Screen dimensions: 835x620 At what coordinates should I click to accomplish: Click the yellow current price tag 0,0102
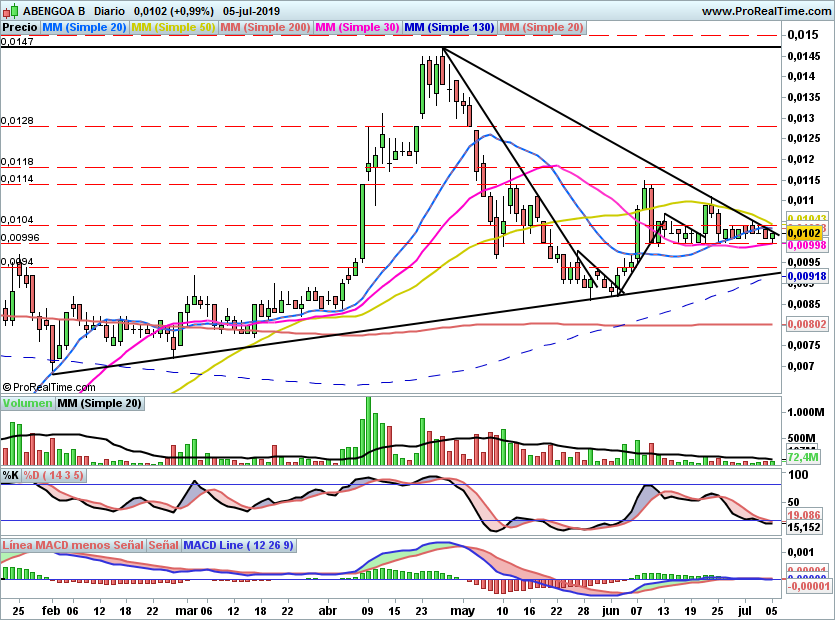click(x=804, y=233)
